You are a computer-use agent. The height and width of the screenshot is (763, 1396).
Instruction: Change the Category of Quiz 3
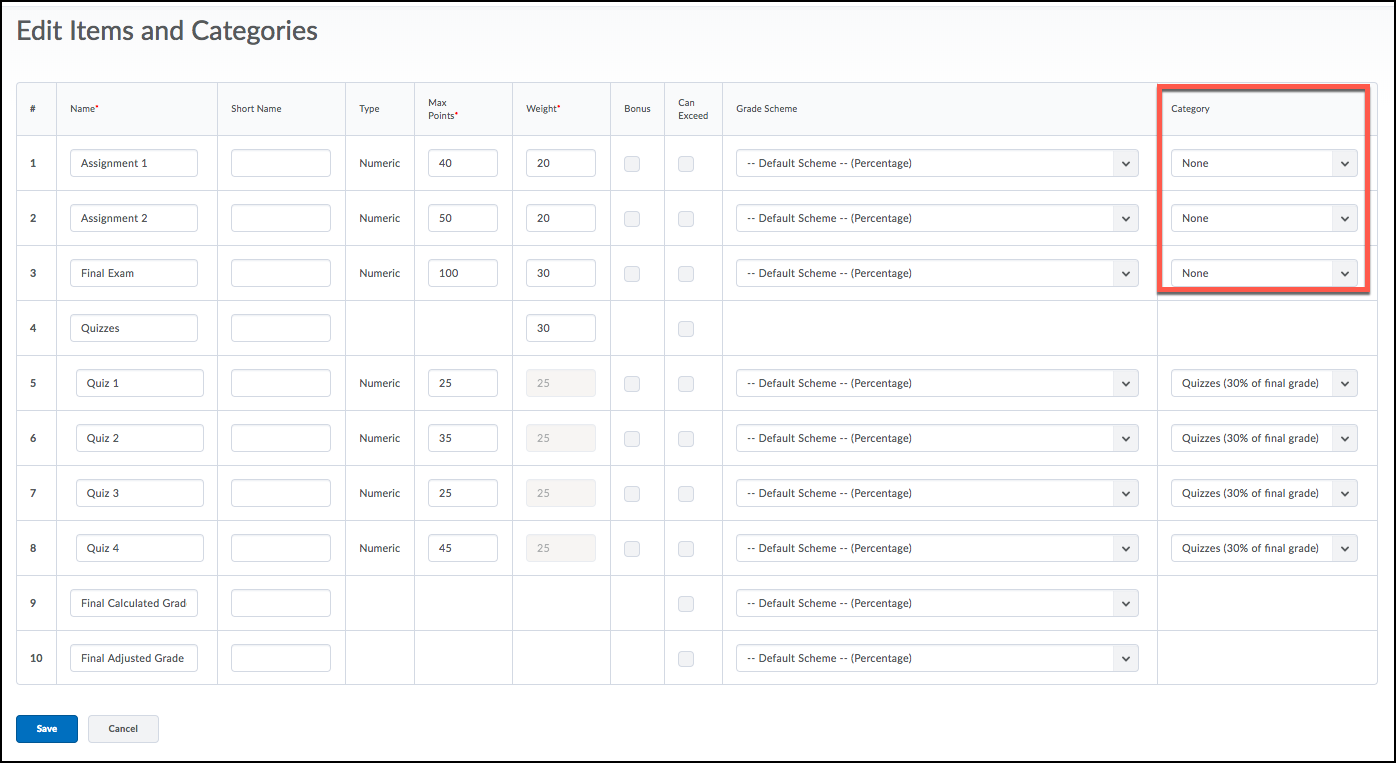(1264, 493)
